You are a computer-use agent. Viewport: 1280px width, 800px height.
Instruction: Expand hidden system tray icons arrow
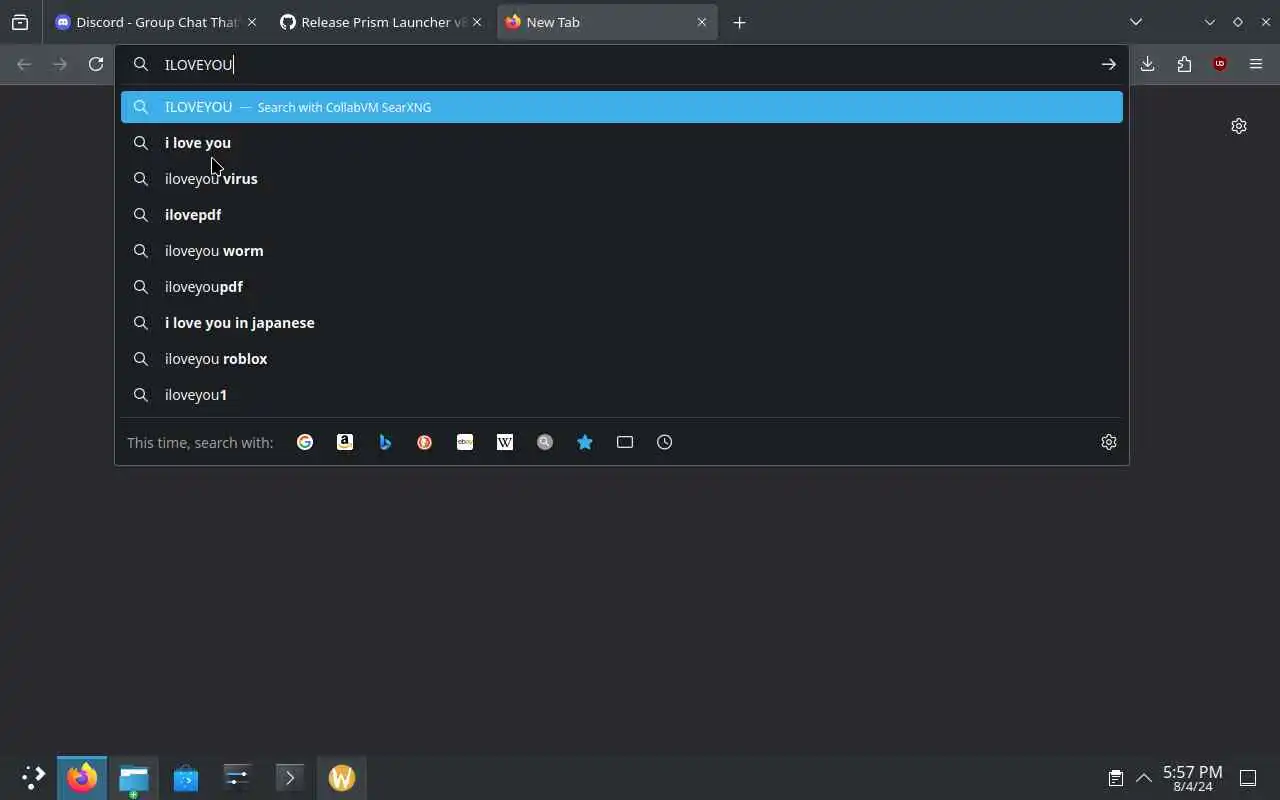click(1144, 778)
